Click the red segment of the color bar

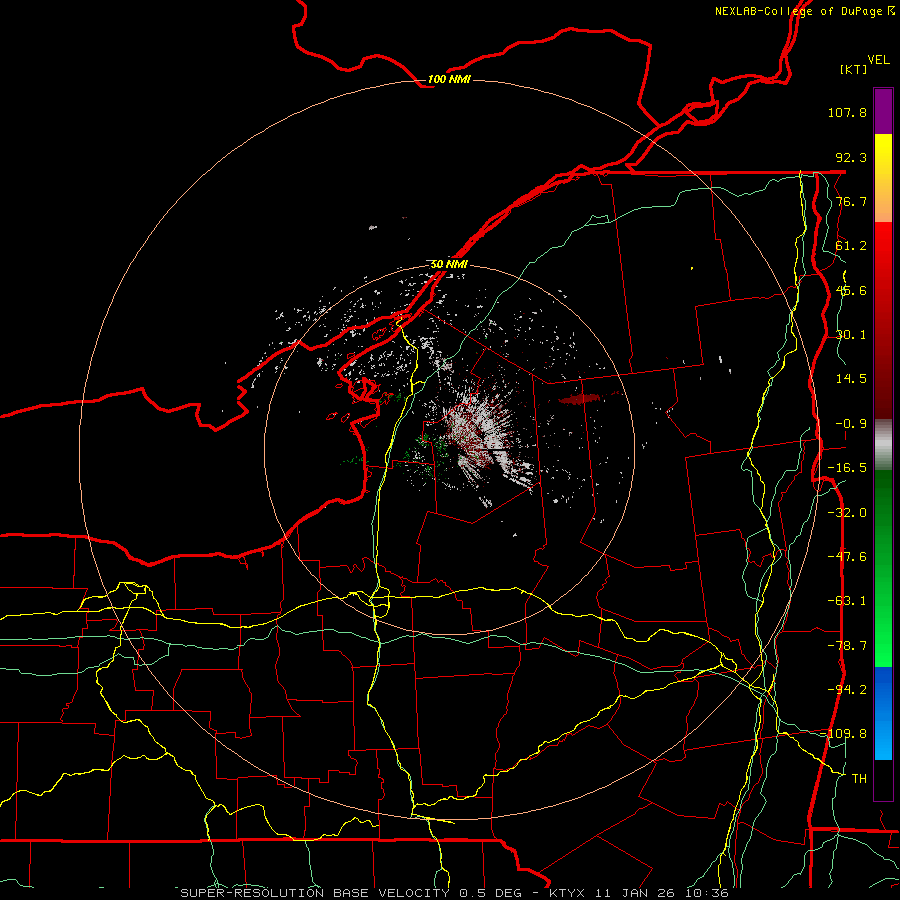883,320
